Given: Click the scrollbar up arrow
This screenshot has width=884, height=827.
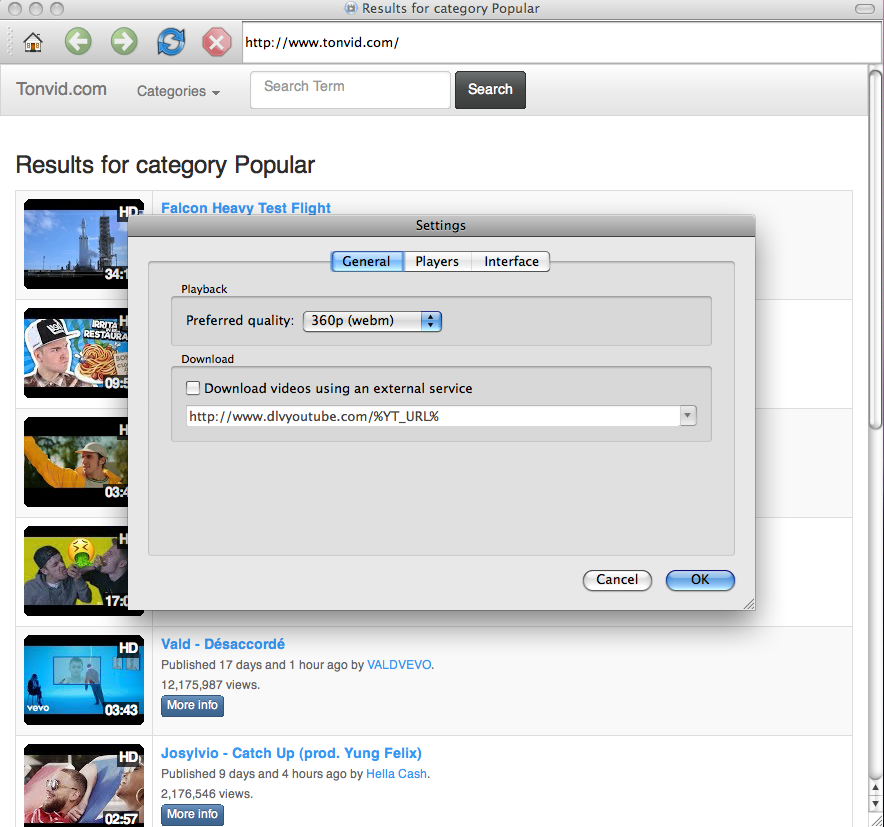Looking at the screenshot, I should [x=875, y=788].
